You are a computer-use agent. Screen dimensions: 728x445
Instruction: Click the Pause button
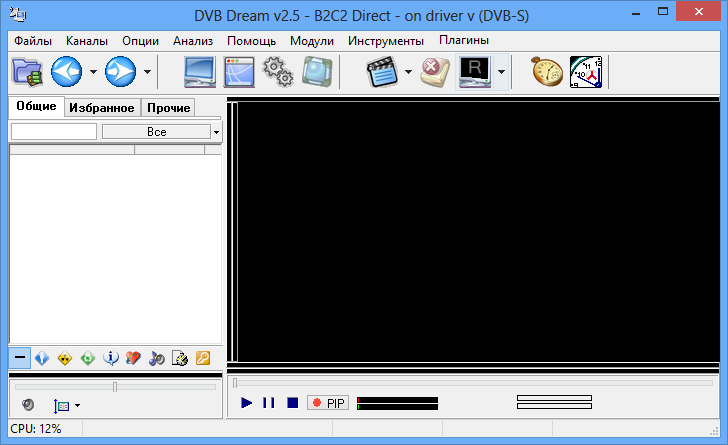point(268,403)
